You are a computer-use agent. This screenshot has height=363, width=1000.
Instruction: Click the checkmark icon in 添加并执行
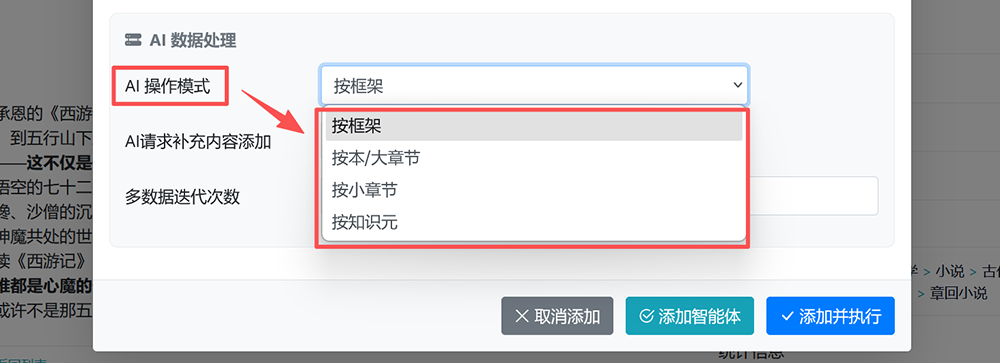pyautogui.click(x=787, y=316)
